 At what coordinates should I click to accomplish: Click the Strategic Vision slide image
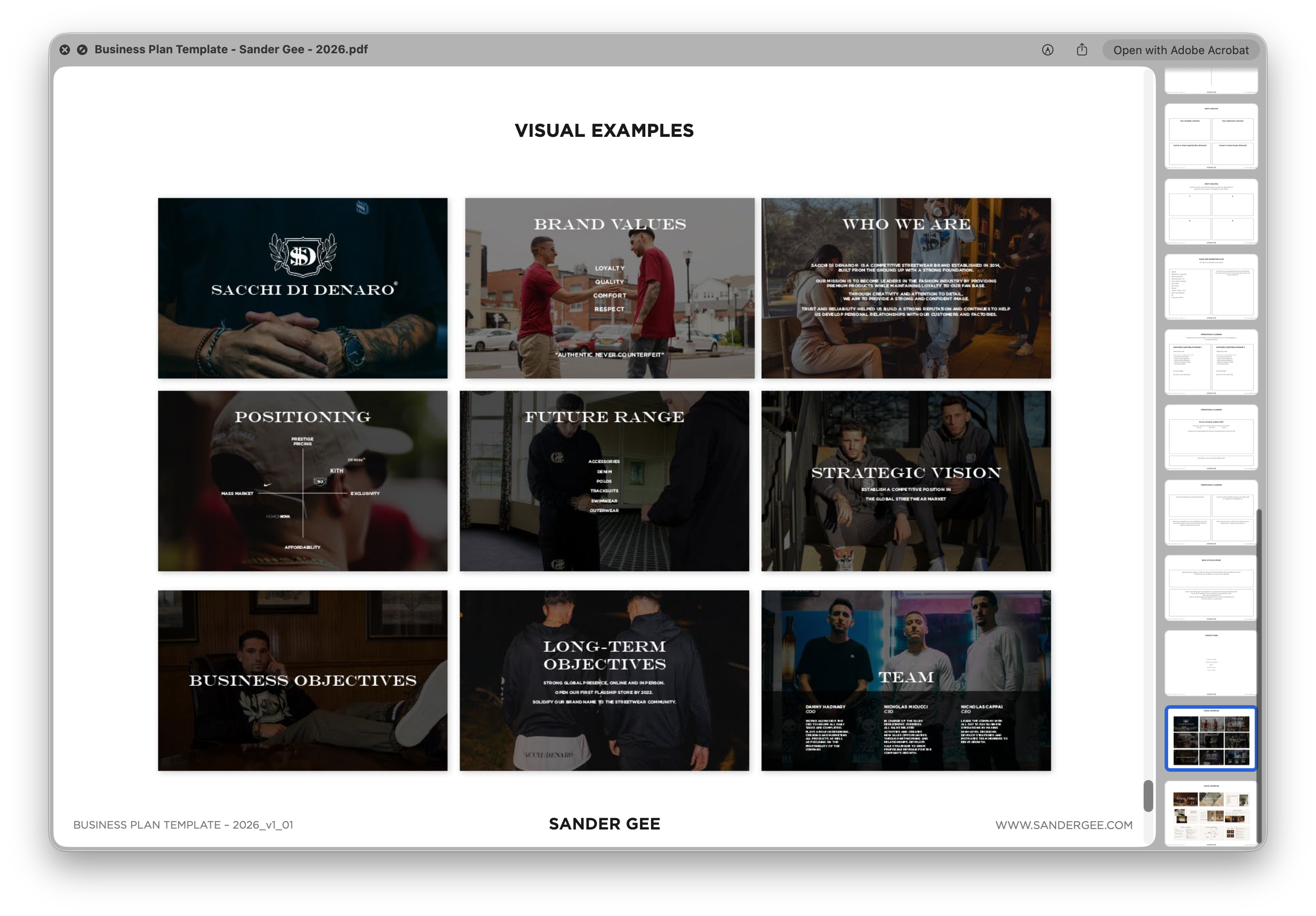[906, 481]
